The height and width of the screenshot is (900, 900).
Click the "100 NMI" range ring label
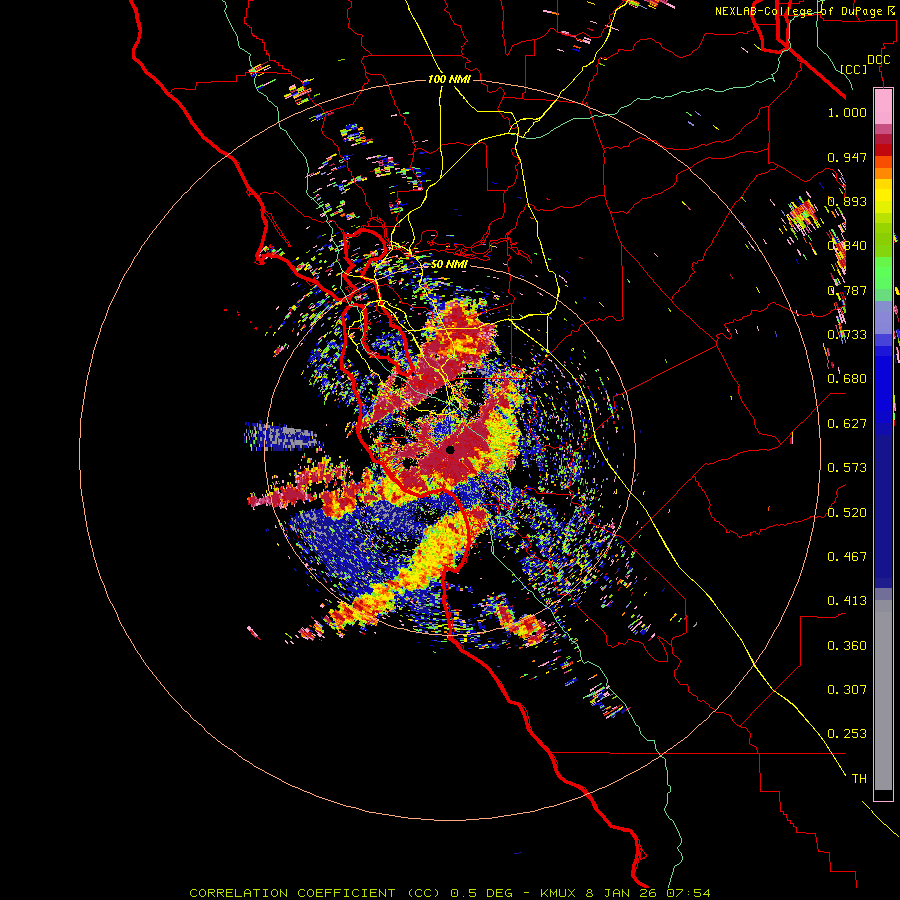coord(449,79)
